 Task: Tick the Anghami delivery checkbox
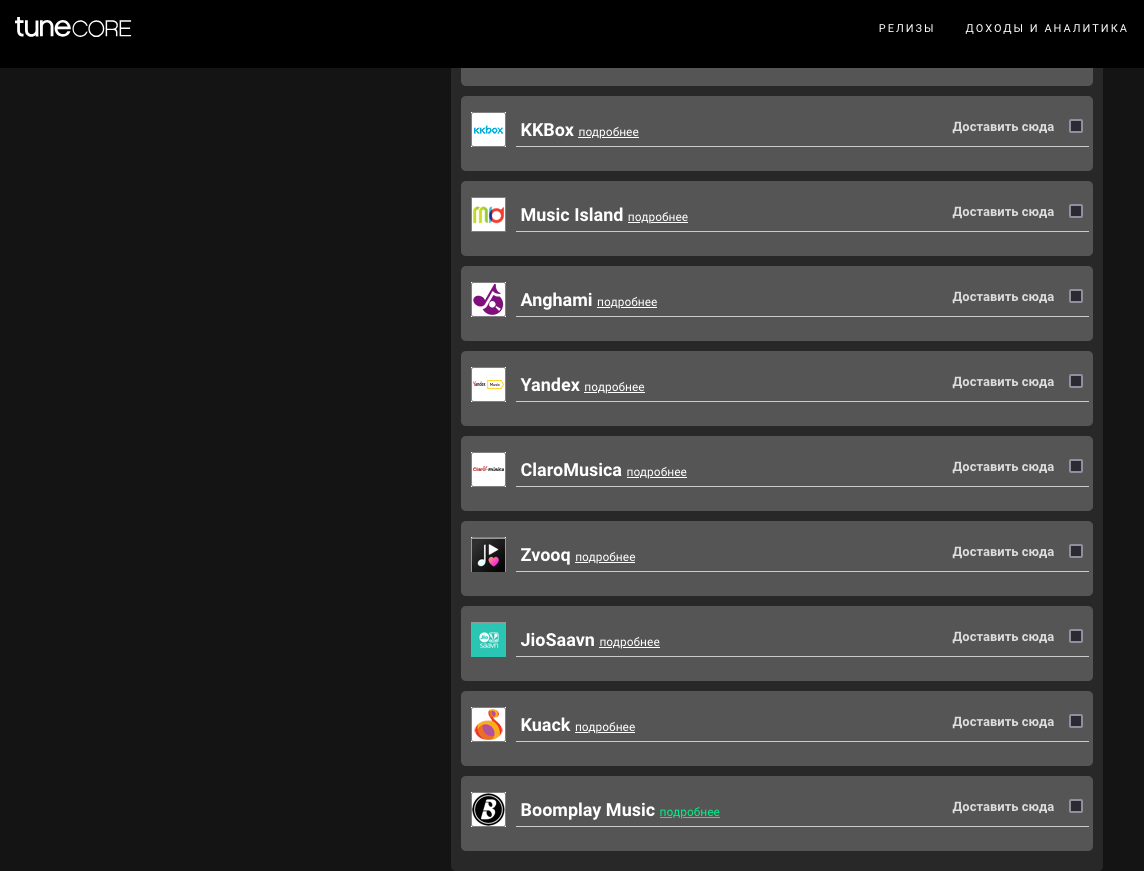coord(1075,296)
